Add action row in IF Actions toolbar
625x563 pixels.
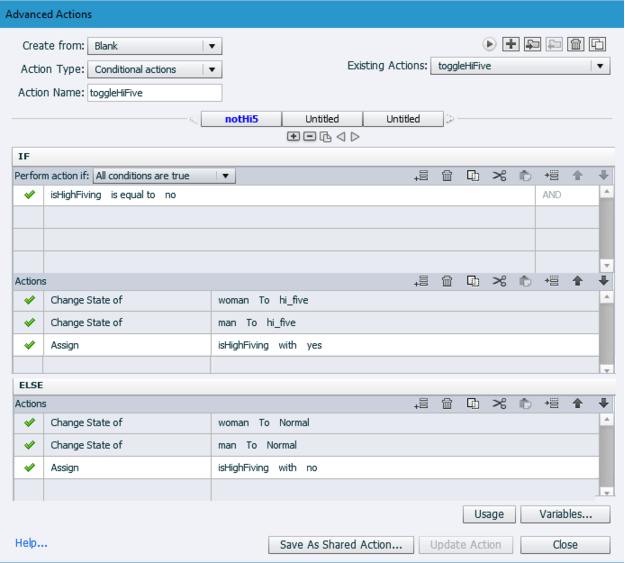(421, 281)
